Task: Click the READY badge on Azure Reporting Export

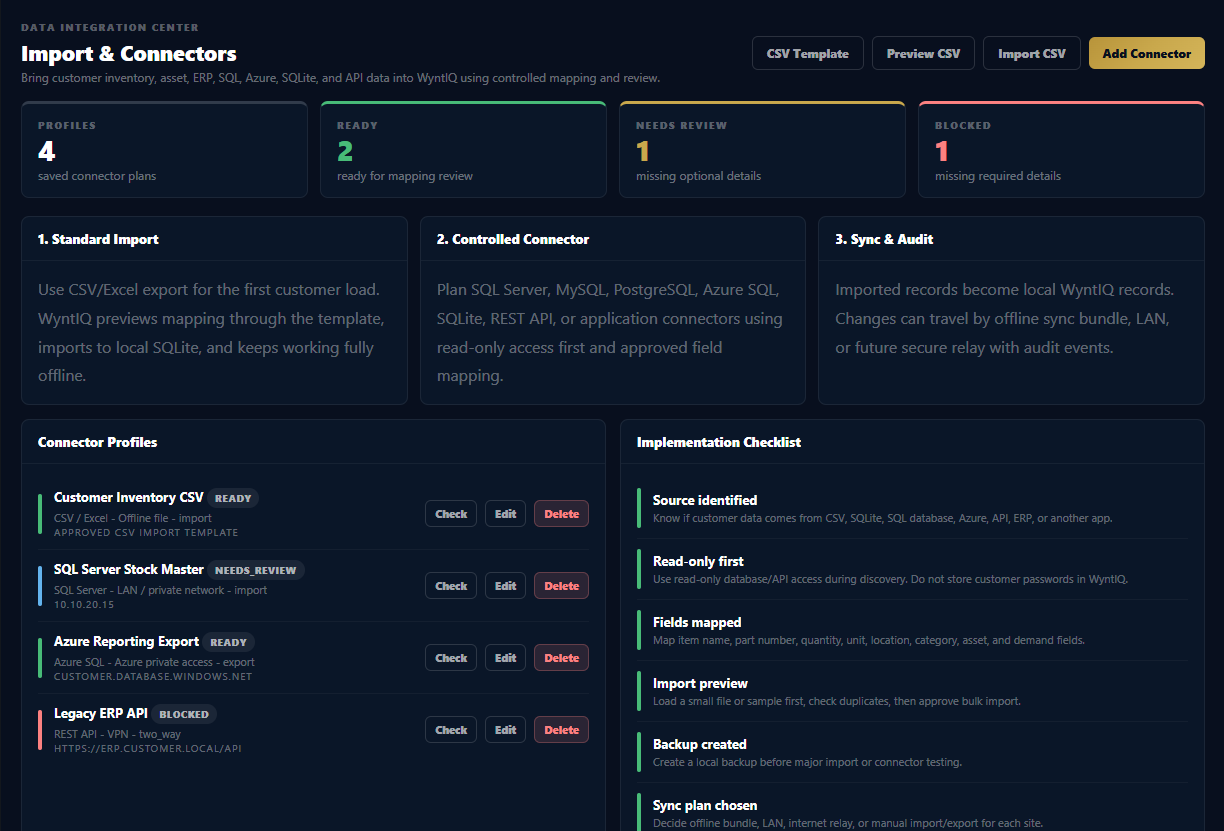Action: [229, 642]
